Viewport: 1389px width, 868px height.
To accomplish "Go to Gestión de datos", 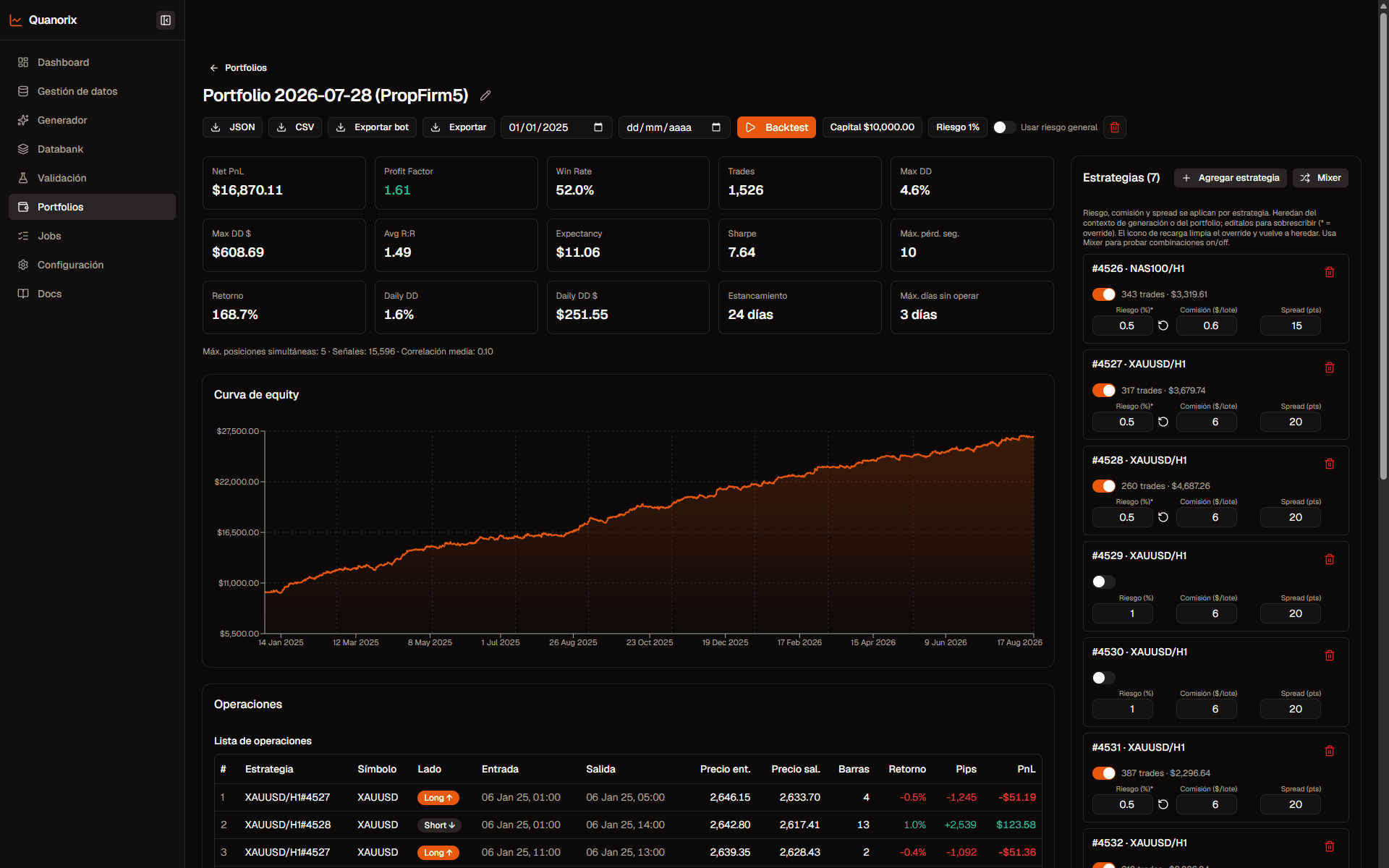I will click(x=92, y=91).
